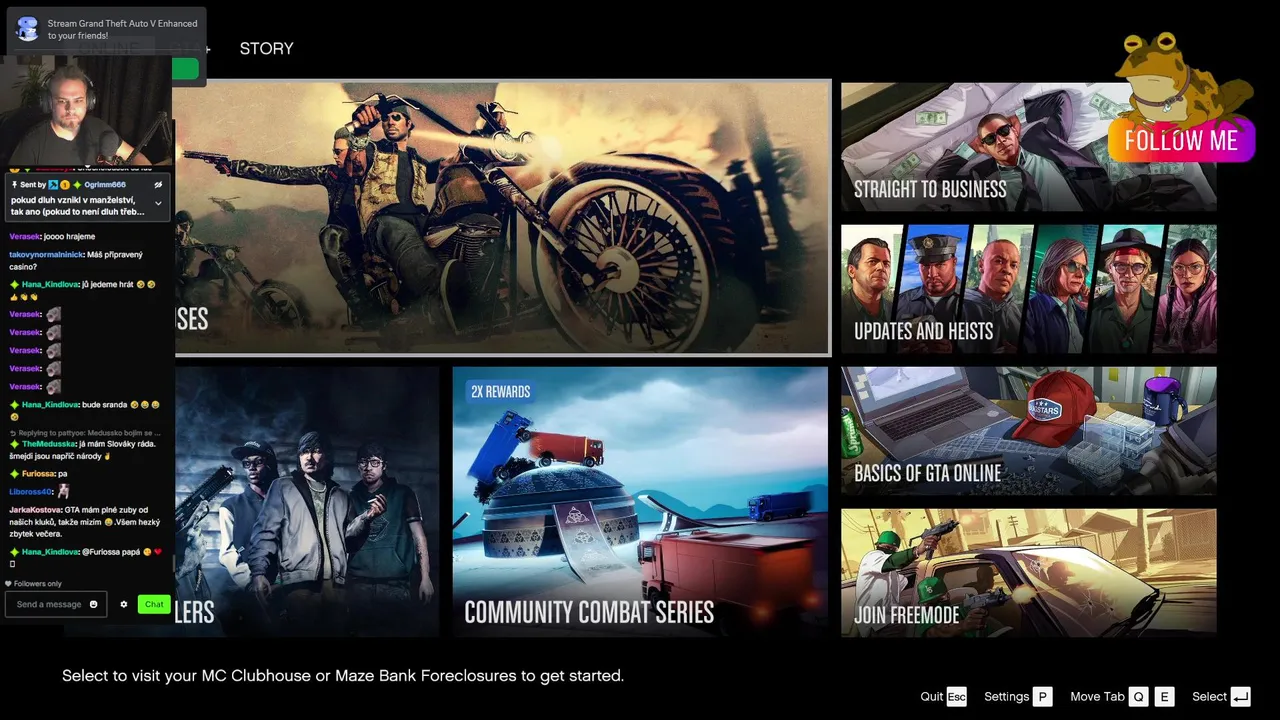Open the Community Combat Series tile
This screenshot has height=720, width=1280.
(x=640, y=502)
